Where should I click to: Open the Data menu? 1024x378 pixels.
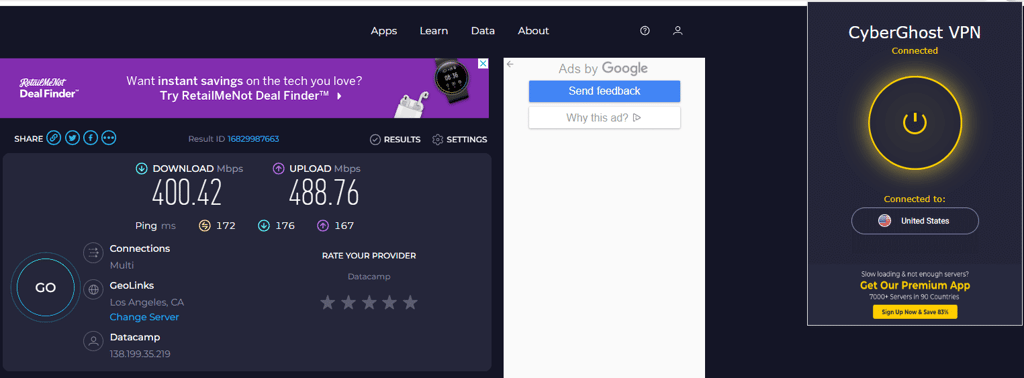click(483, 31)
